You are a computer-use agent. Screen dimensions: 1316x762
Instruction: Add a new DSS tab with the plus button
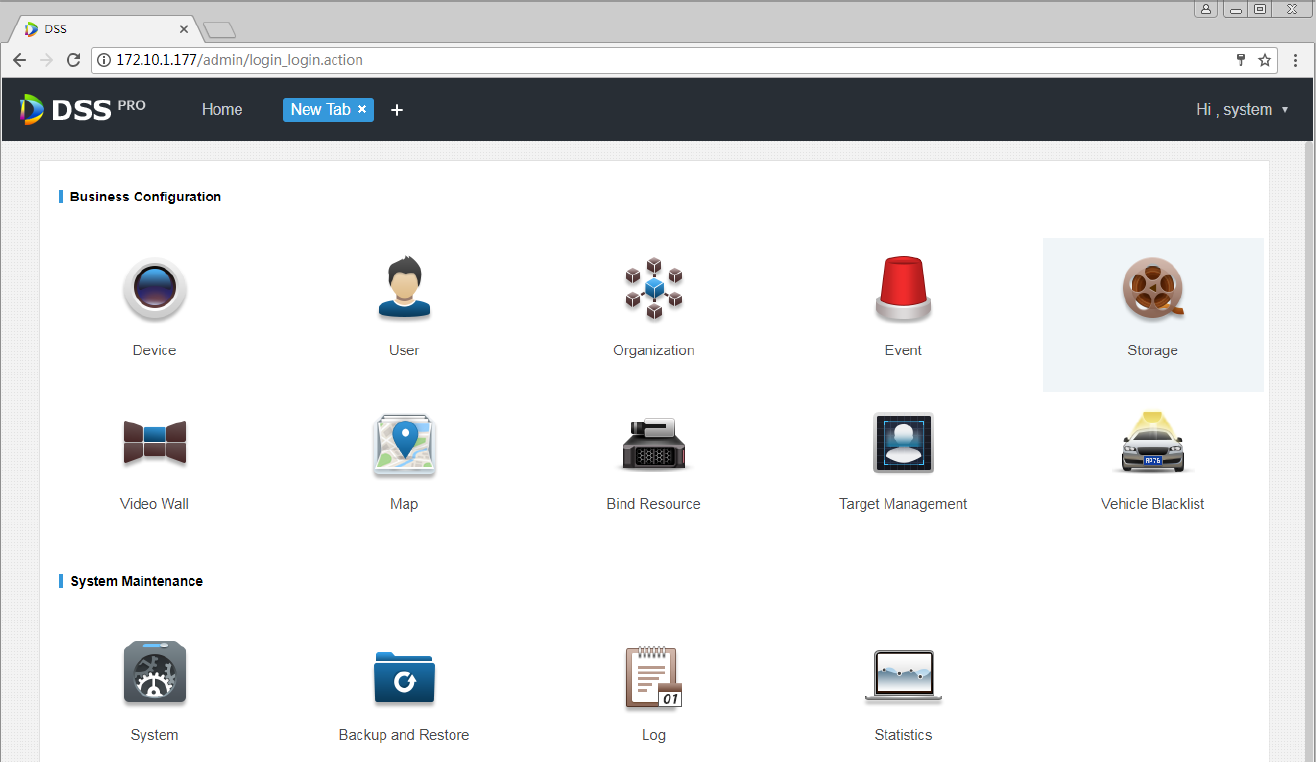(x=397, y=110)
